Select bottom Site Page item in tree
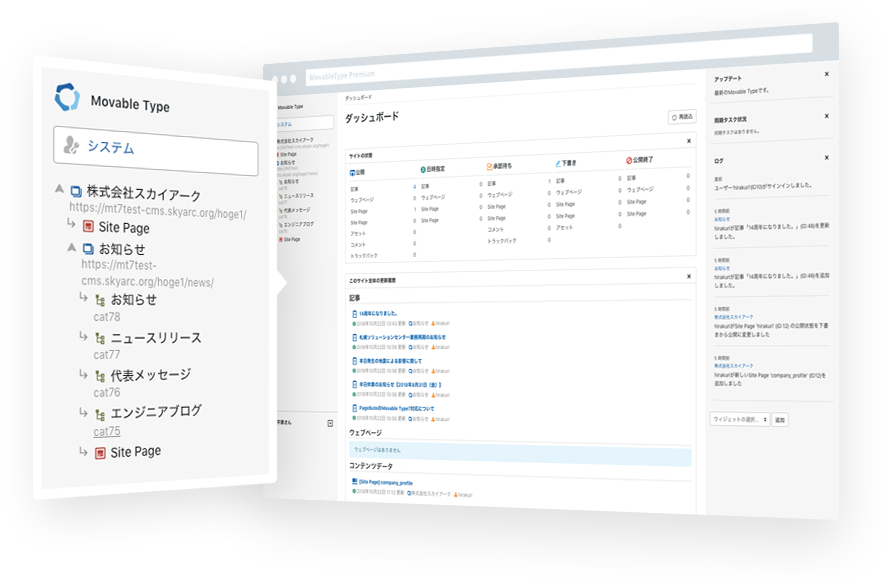889x585 pixels. (136, 452)
